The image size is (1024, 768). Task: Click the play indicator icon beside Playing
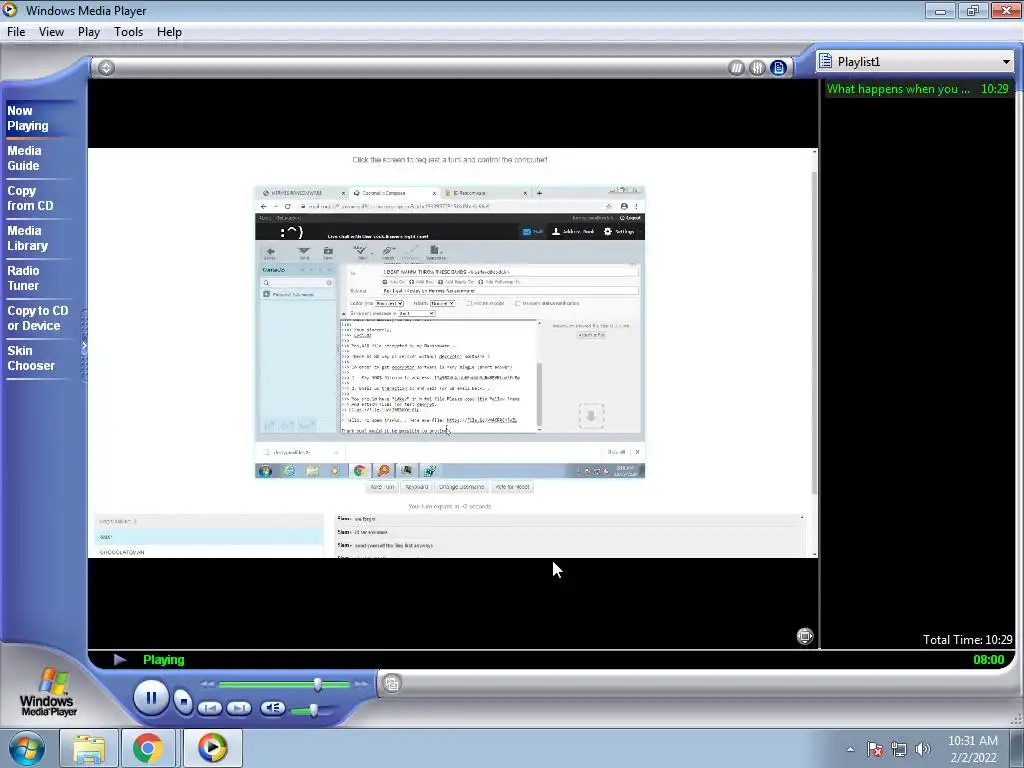(x=120, y=660)
